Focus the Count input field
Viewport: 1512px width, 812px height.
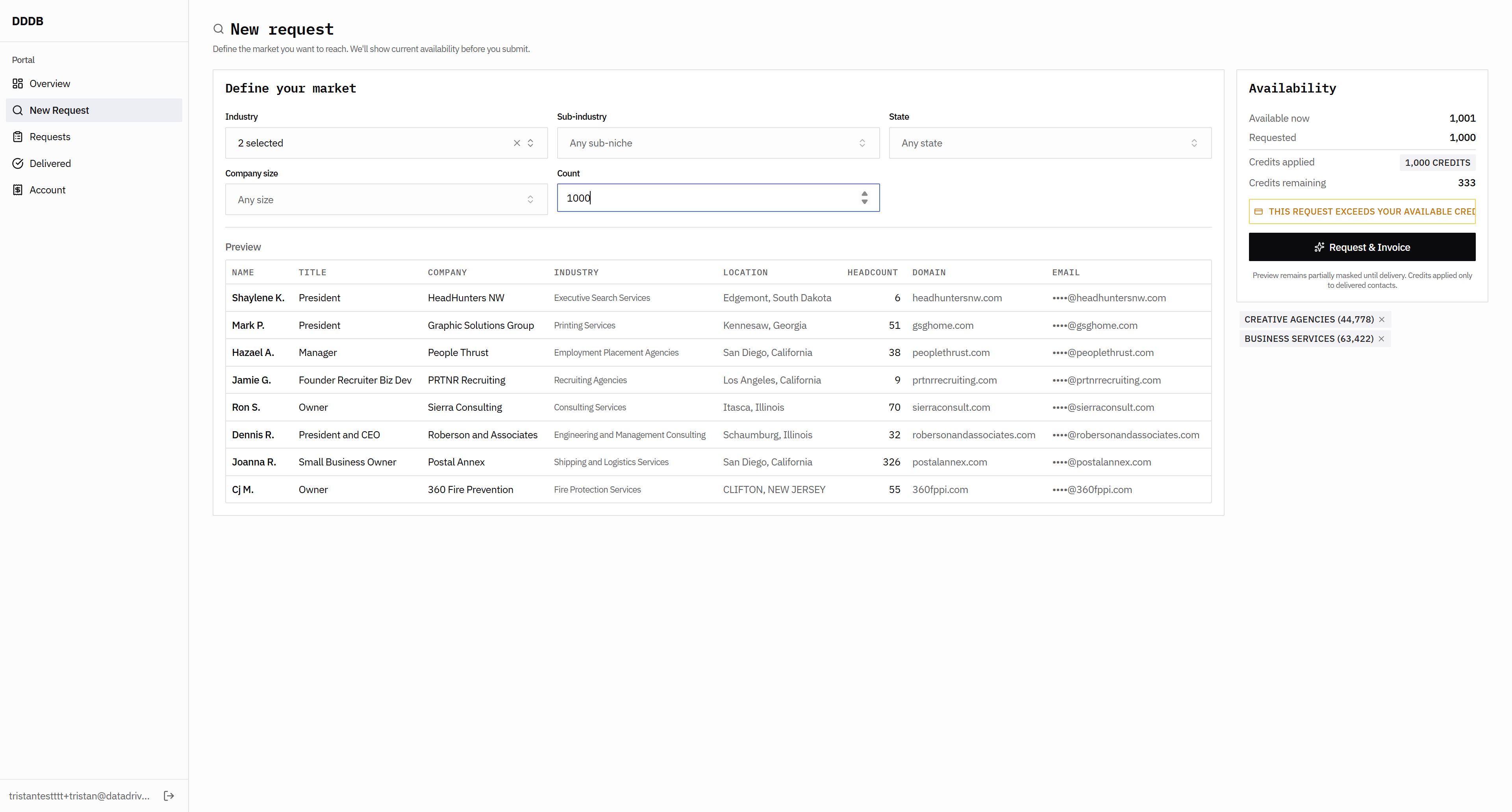704,198
